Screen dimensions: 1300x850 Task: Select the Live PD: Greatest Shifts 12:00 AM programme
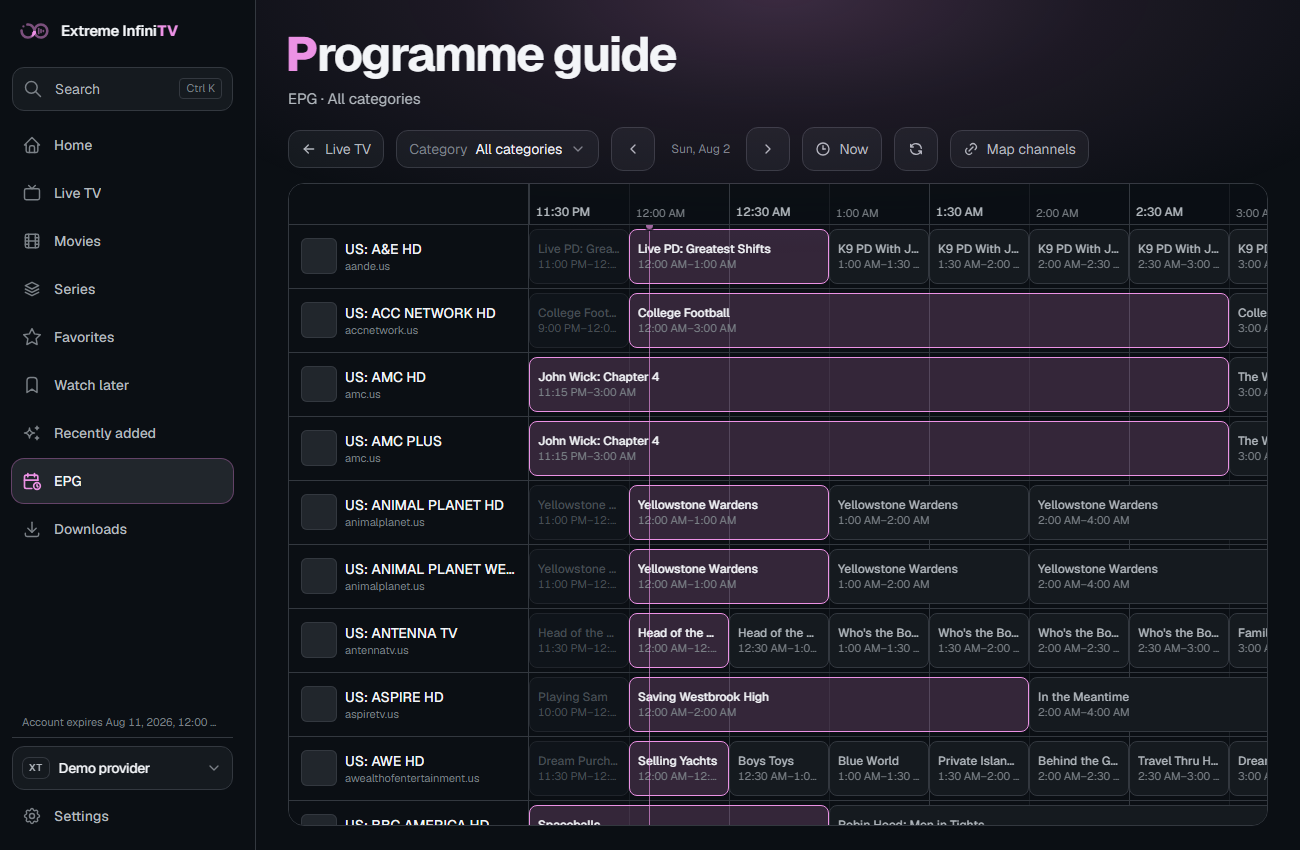[x=729, y=256]
